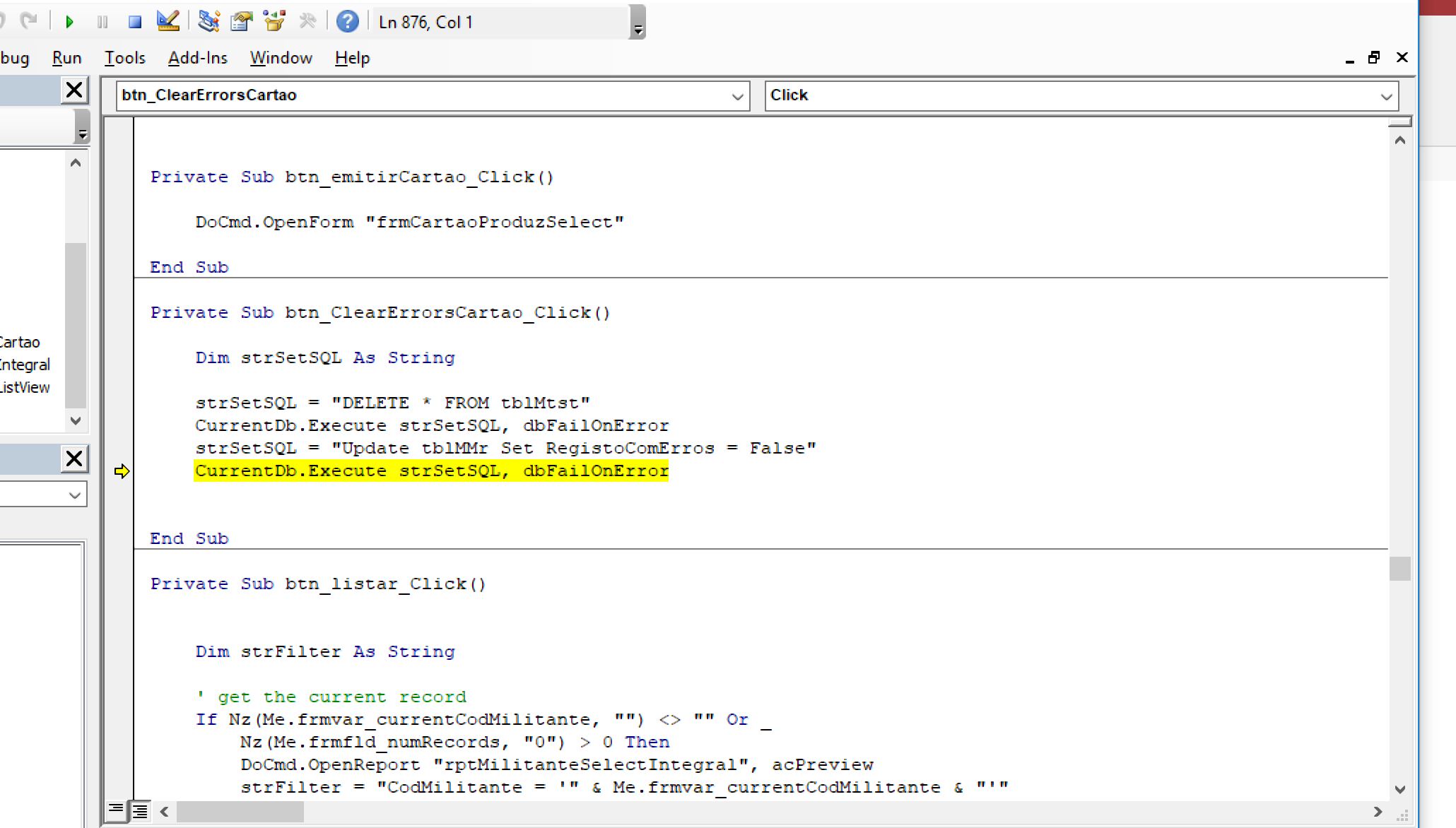Close the Project Explorer pane
Screen dimensions: 1456x828
pos(74,90)
